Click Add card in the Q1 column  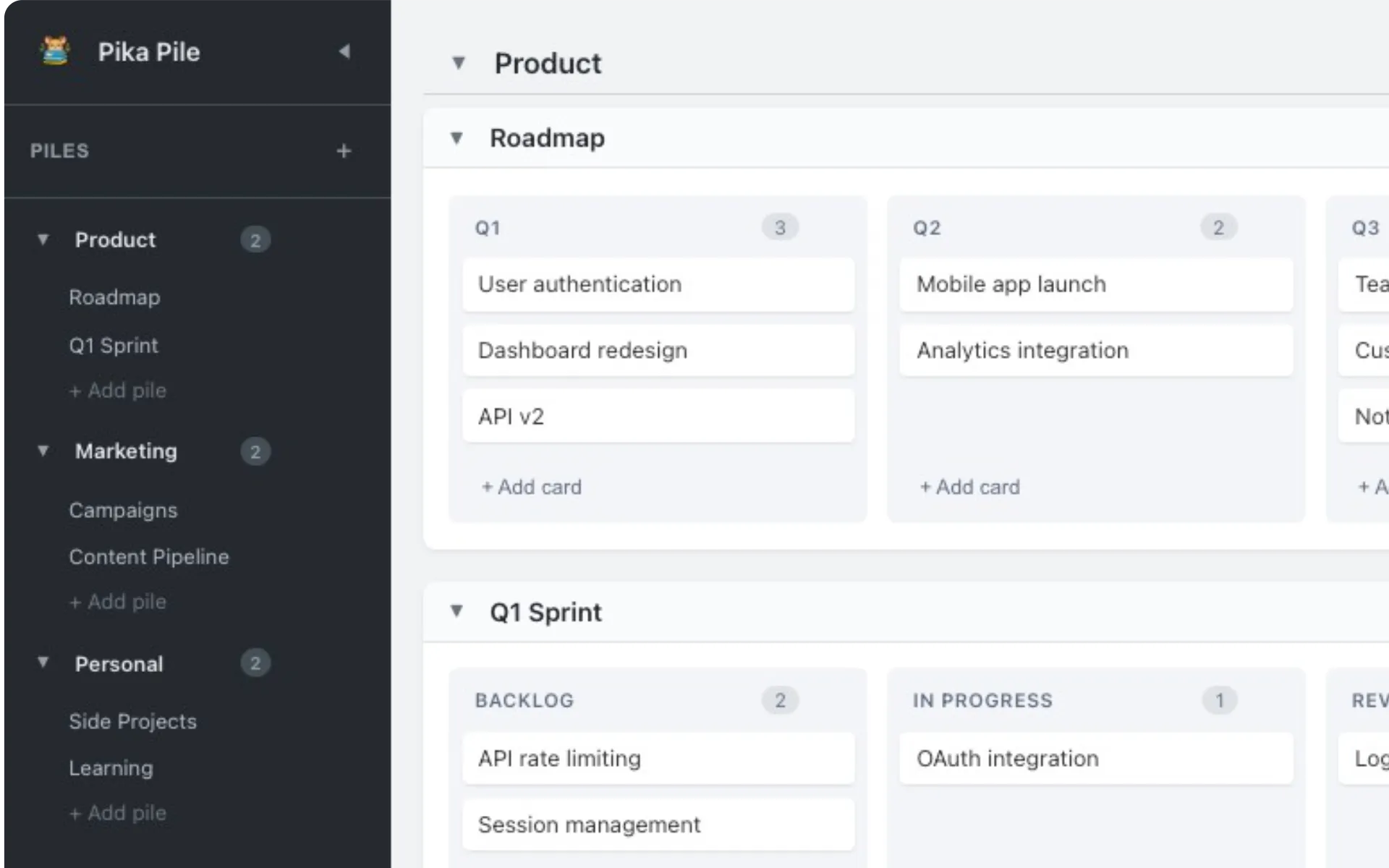coord(531,487)
